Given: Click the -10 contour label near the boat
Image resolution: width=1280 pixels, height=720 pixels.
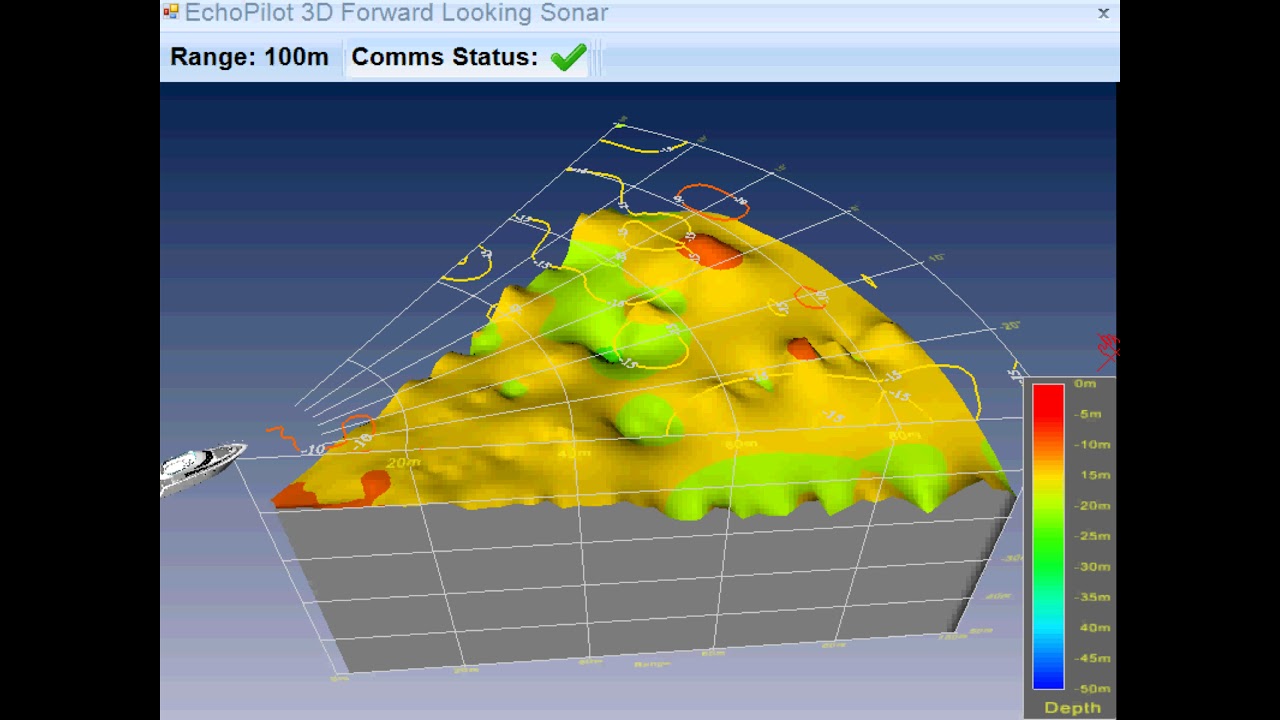Looking at the screenshot, I should pyautogui.click(x=314, y=450).
